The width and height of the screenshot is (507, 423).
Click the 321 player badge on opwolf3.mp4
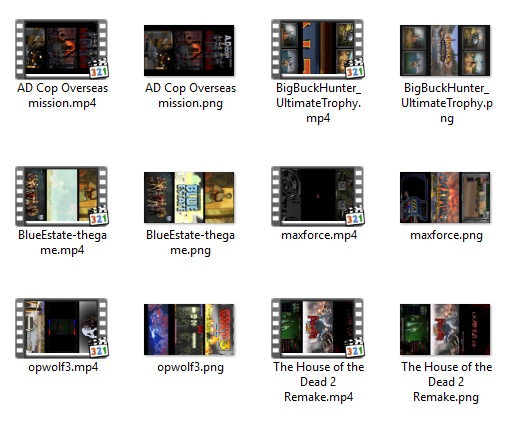click(98, 348)
